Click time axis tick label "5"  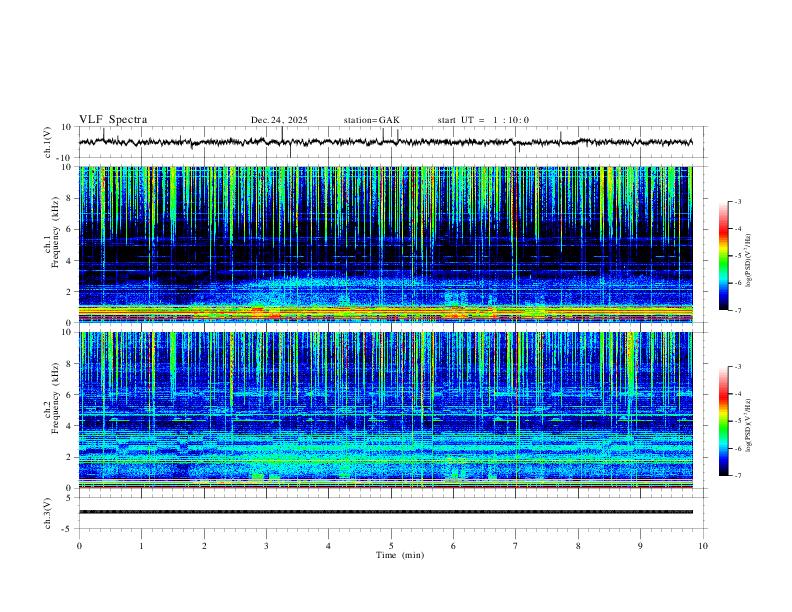[391, 546]
